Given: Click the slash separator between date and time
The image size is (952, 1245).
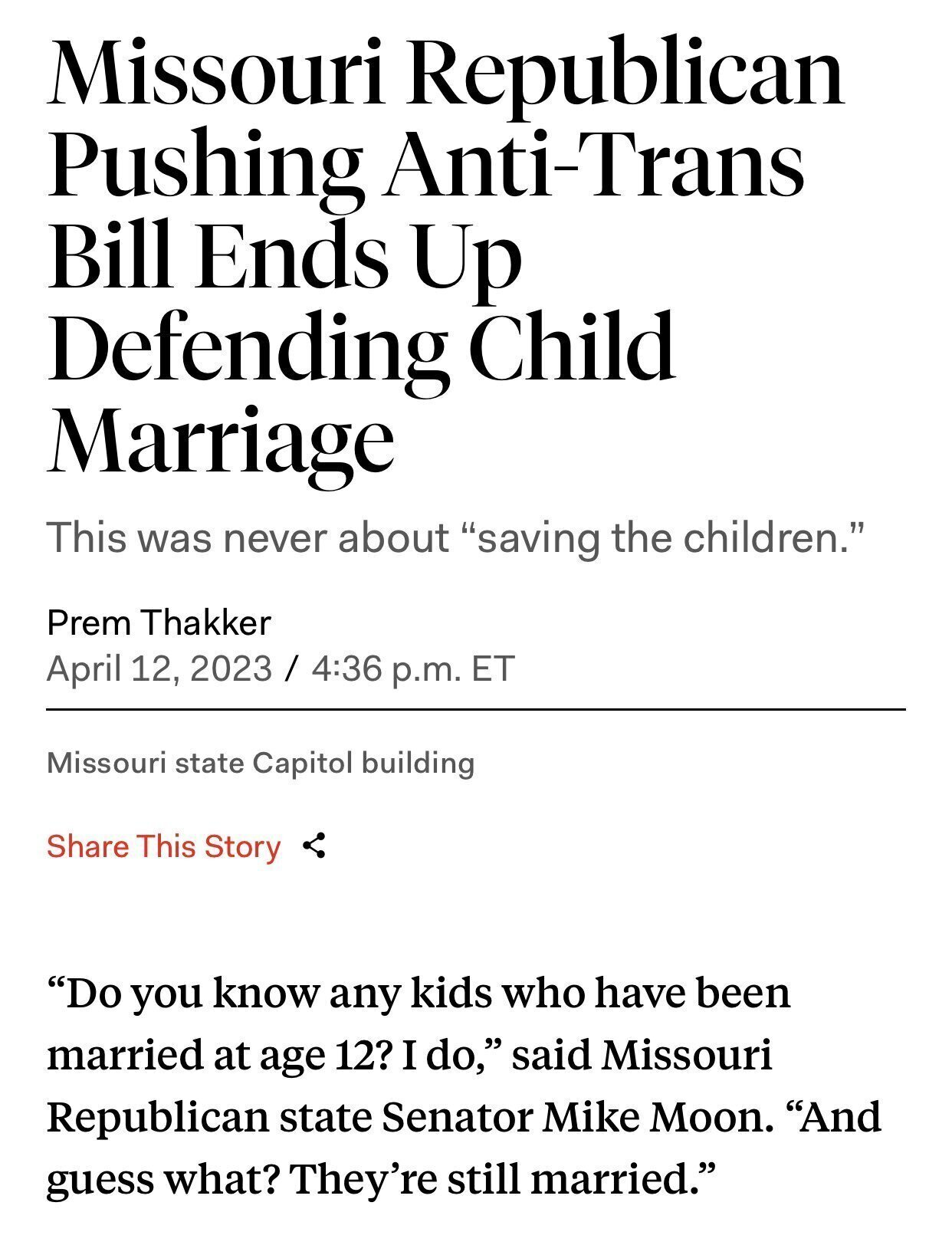Looking at the screenshot, I should point(291,668).
